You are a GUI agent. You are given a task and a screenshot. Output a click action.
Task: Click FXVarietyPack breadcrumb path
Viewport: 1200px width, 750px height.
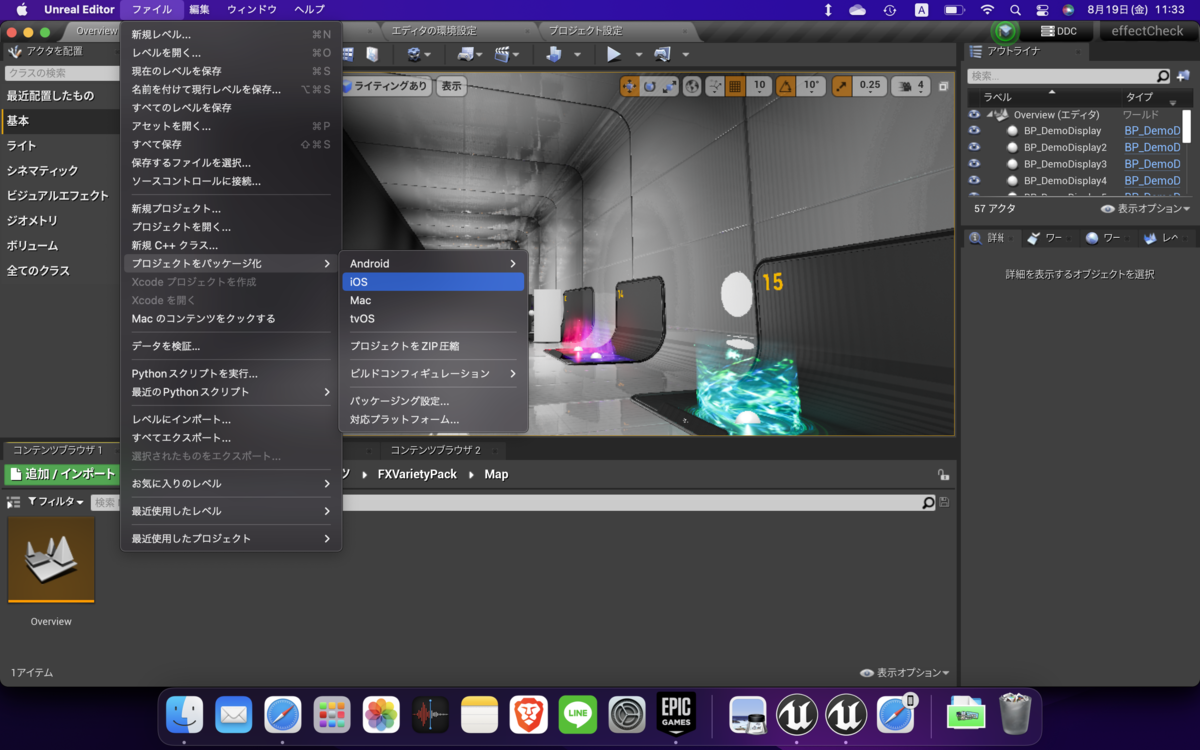[x=417, y=474]
